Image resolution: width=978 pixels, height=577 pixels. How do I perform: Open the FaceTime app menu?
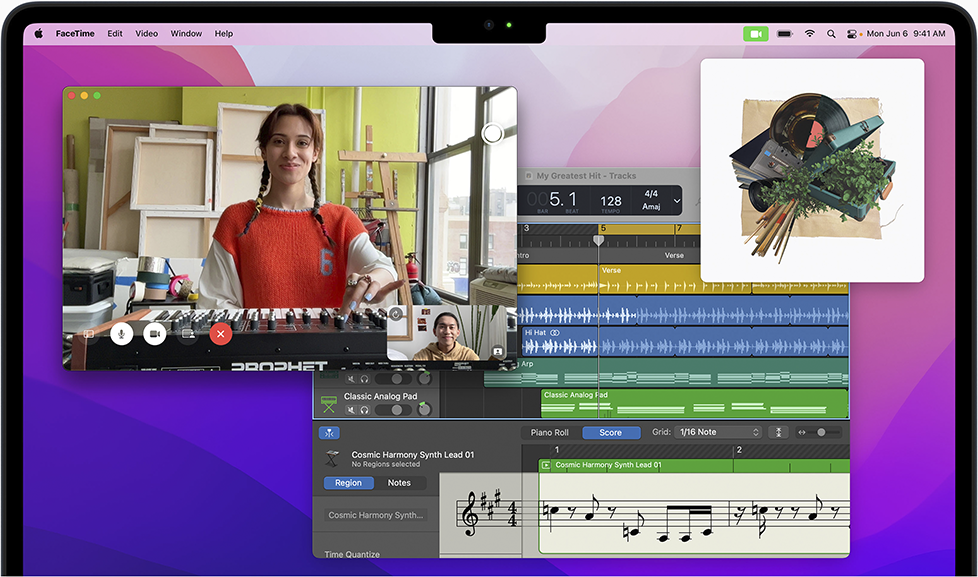click(75, 34)
